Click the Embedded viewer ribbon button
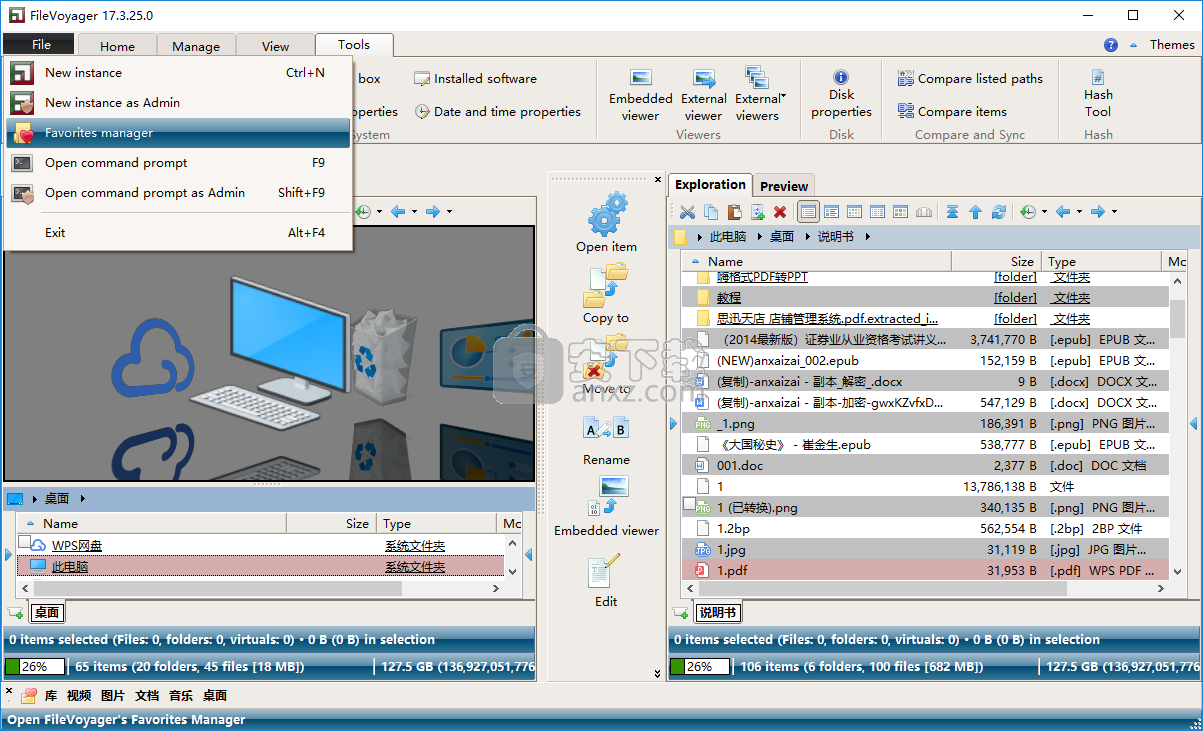Viewport: 1203px width, 731px height. point(640,95)
